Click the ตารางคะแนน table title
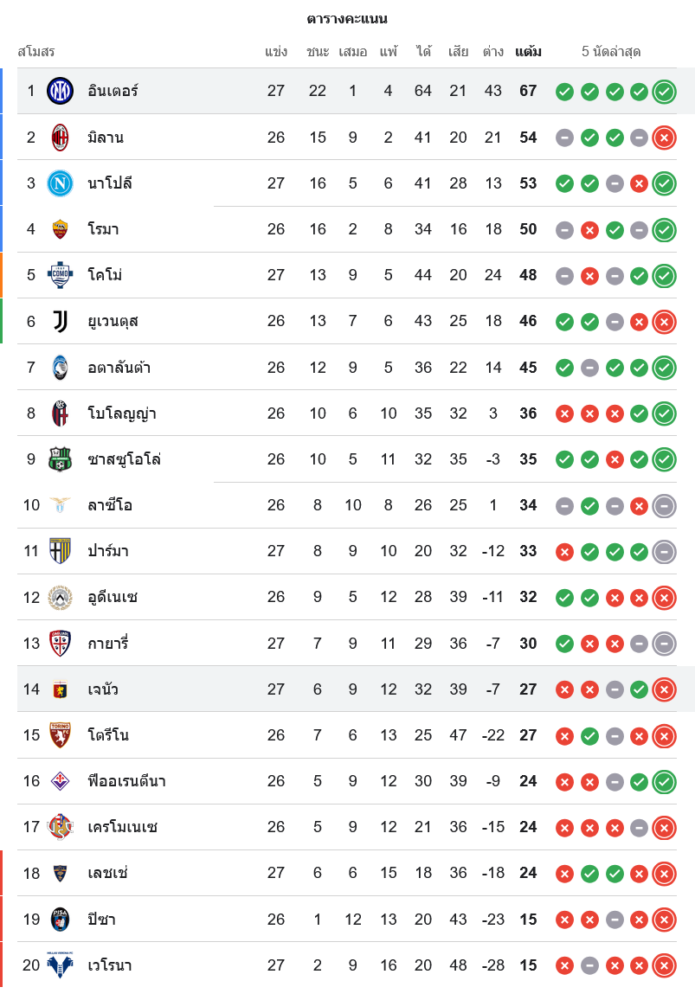 coord(347,19)
